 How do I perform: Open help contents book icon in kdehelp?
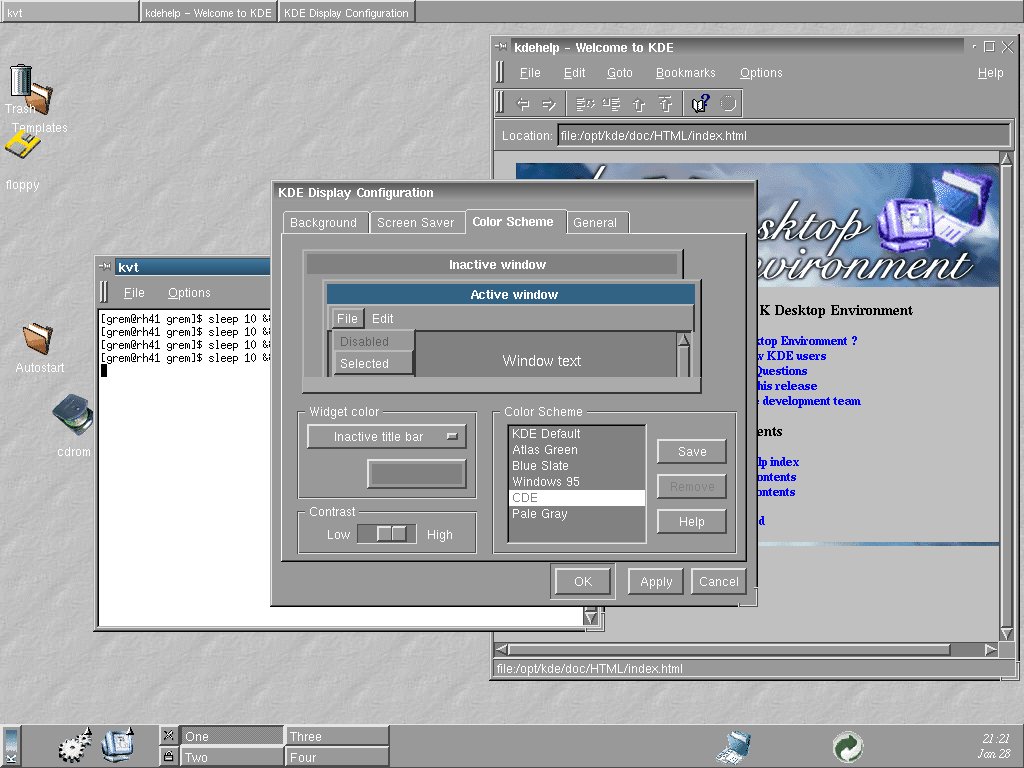point(700,104)
